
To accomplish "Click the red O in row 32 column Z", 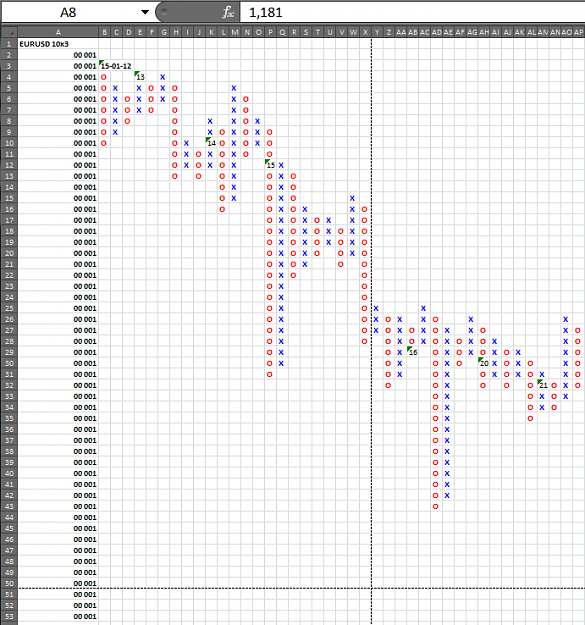I will coord(388,385).
